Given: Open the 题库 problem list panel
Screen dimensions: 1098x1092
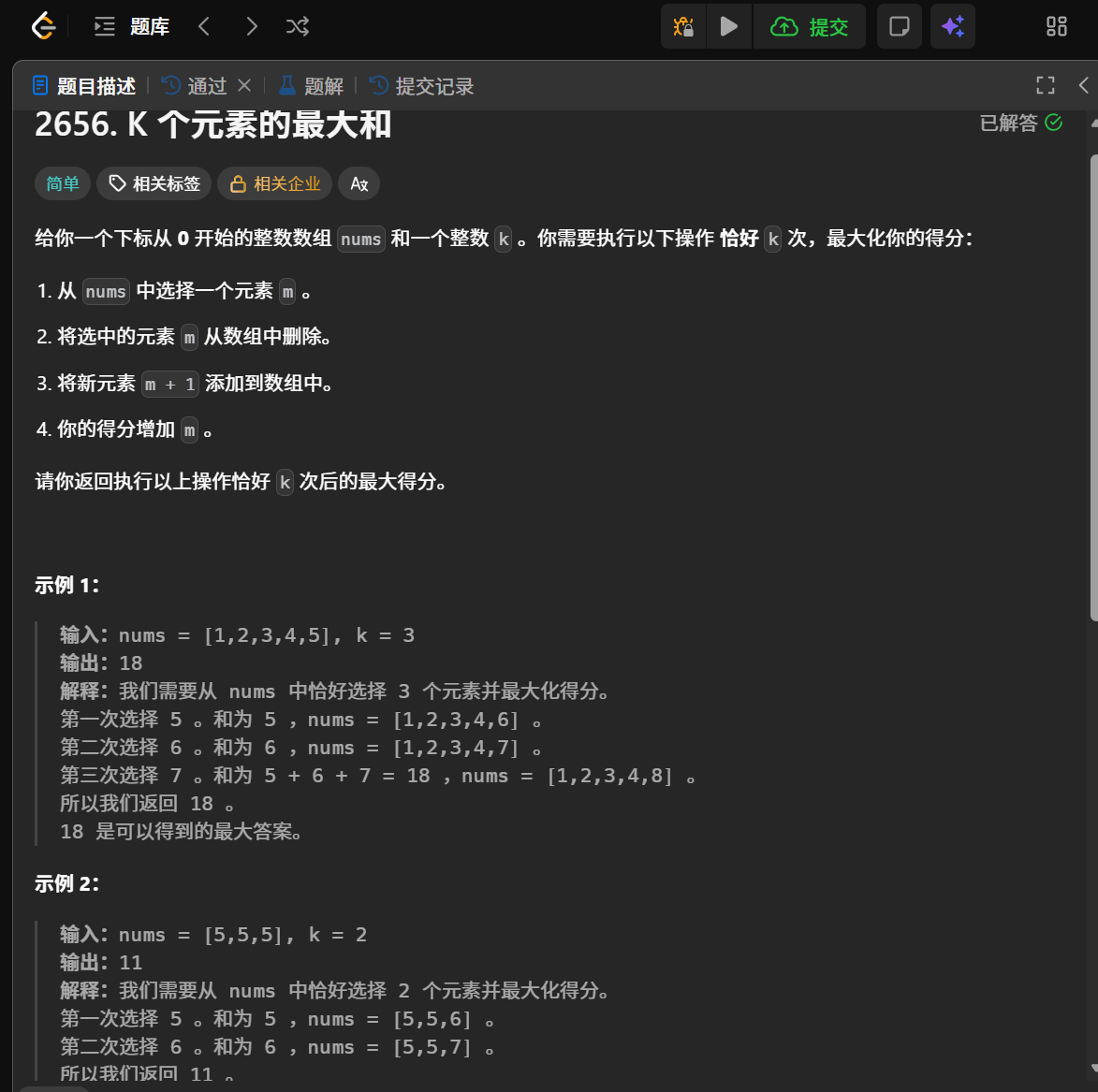Looking at the screenshot, I should [132, 26].
